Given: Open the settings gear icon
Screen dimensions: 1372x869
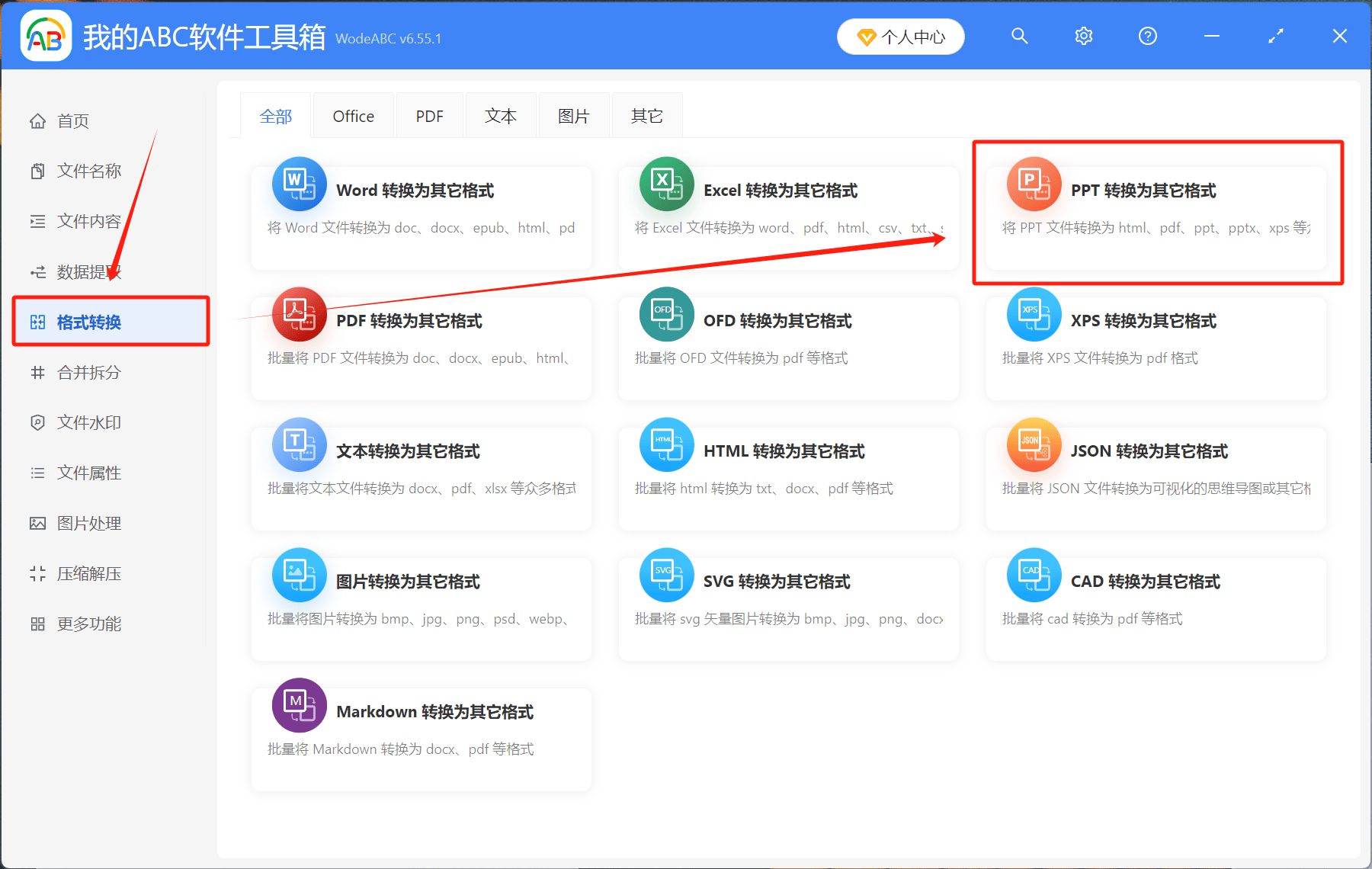Looking at the screenshot, I should click(1083, 36).
